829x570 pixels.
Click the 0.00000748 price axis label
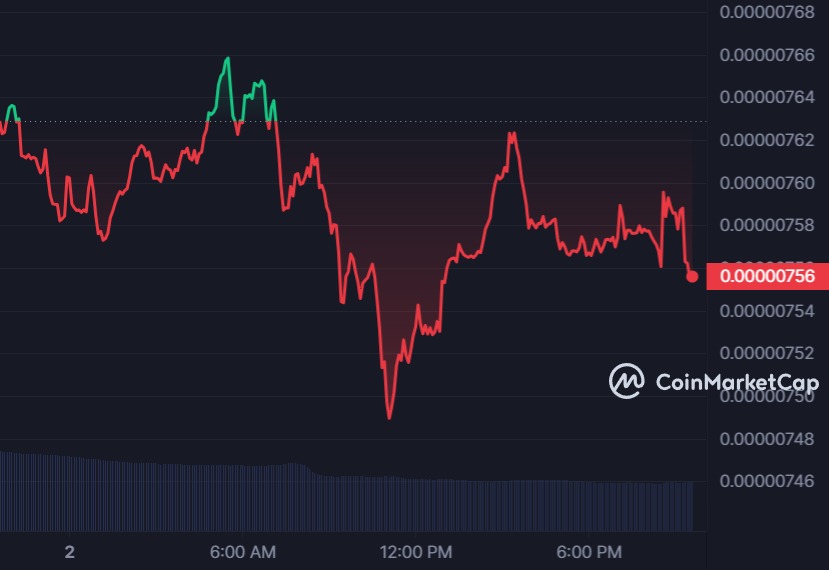click(x=768, y=439)
